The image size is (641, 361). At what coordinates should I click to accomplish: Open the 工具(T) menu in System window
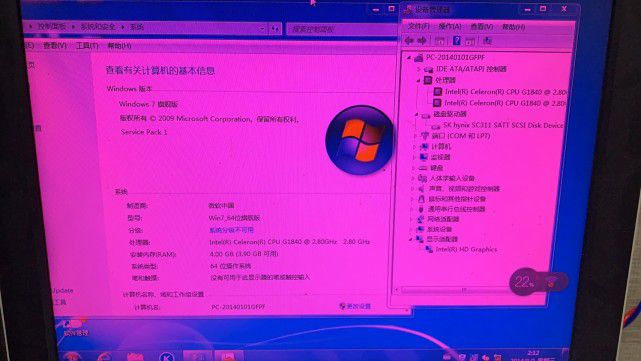[x=87, y=46]
